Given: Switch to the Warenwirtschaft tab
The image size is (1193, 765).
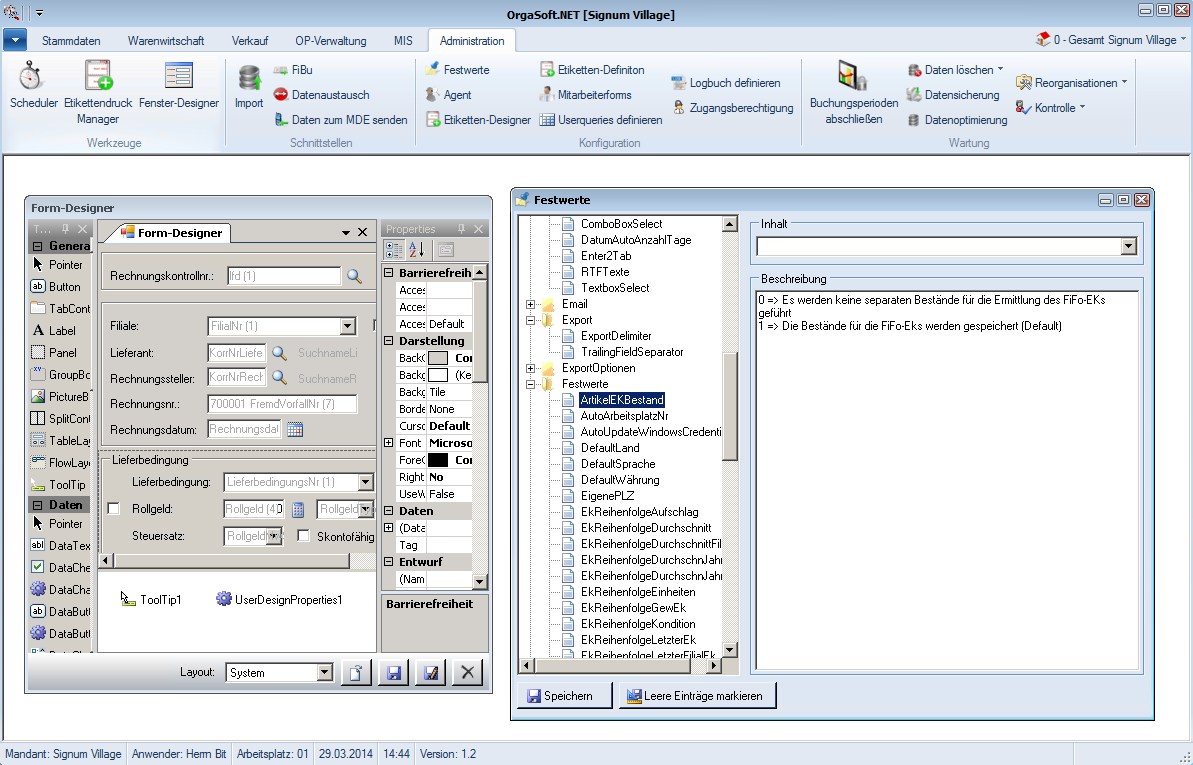Looking at the screenshot, I should pyautogui.click(x=166, y=41).
